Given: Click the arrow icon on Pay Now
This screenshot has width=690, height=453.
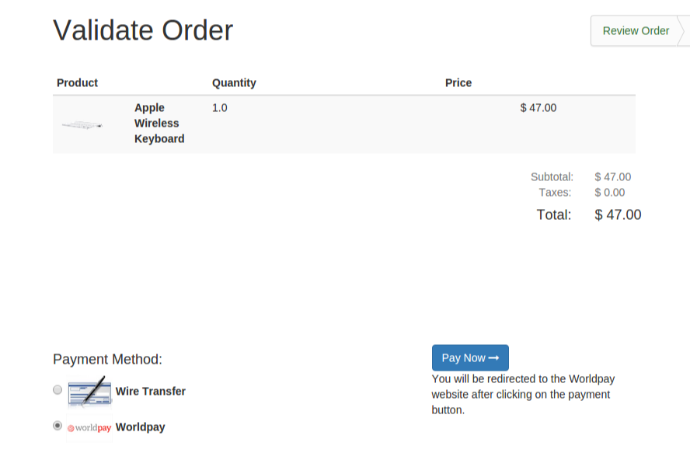Looking at the screenshot, I should 494,358.
